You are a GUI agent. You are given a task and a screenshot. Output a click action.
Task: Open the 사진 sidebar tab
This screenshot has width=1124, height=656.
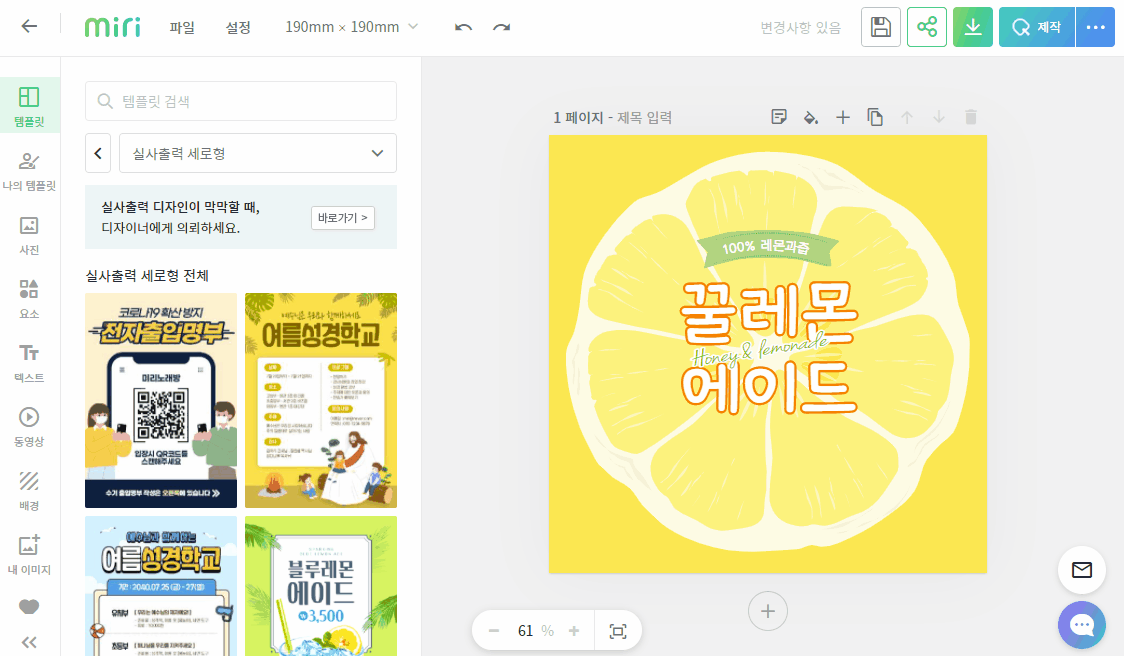click(x=29, y=235)
